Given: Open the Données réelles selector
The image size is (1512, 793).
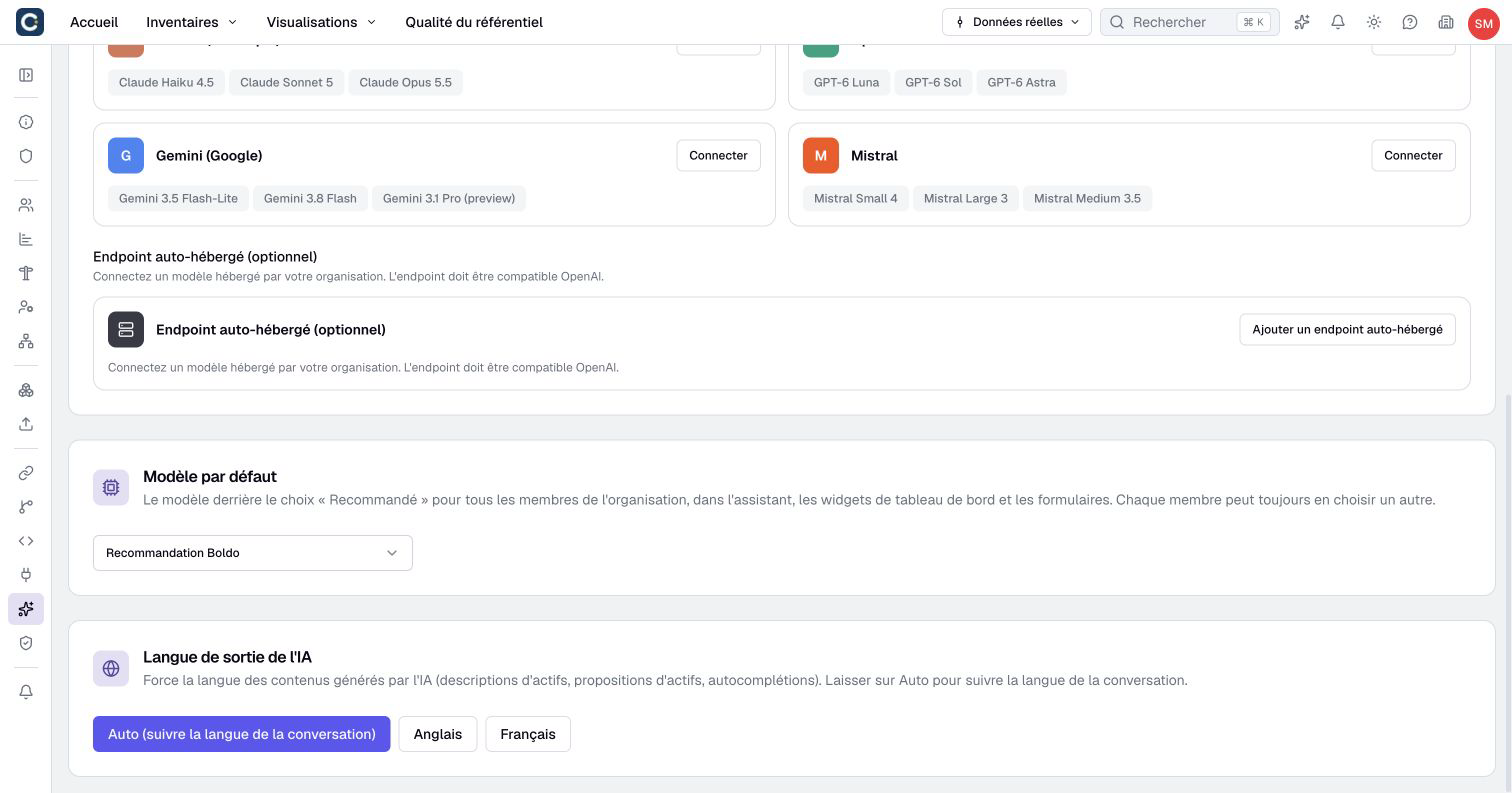Looking at the screenshot, I should click(1016, 22).
